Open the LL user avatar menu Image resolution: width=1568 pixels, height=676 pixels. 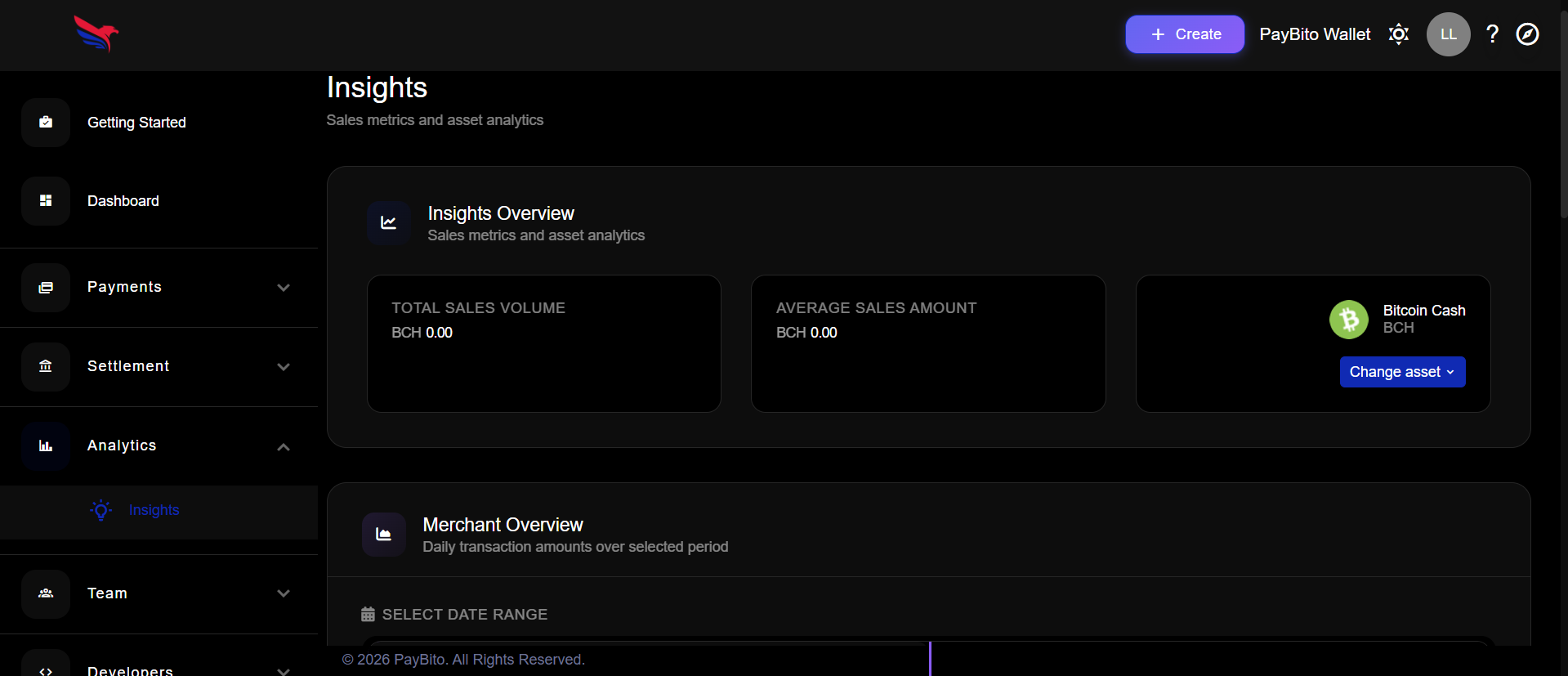tap(1448, 34)
